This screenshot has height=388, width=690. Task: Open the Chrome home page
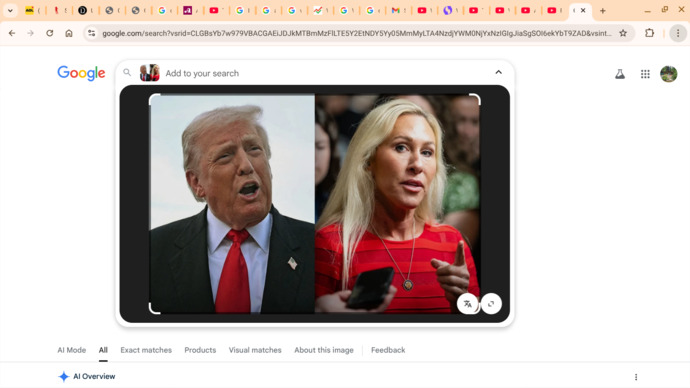point(69,33)
